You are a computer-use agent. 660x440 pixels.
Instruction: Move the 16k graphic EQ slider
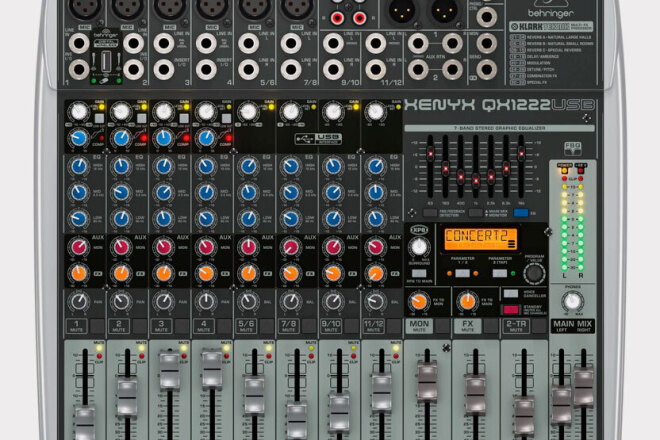coord(521,154)
